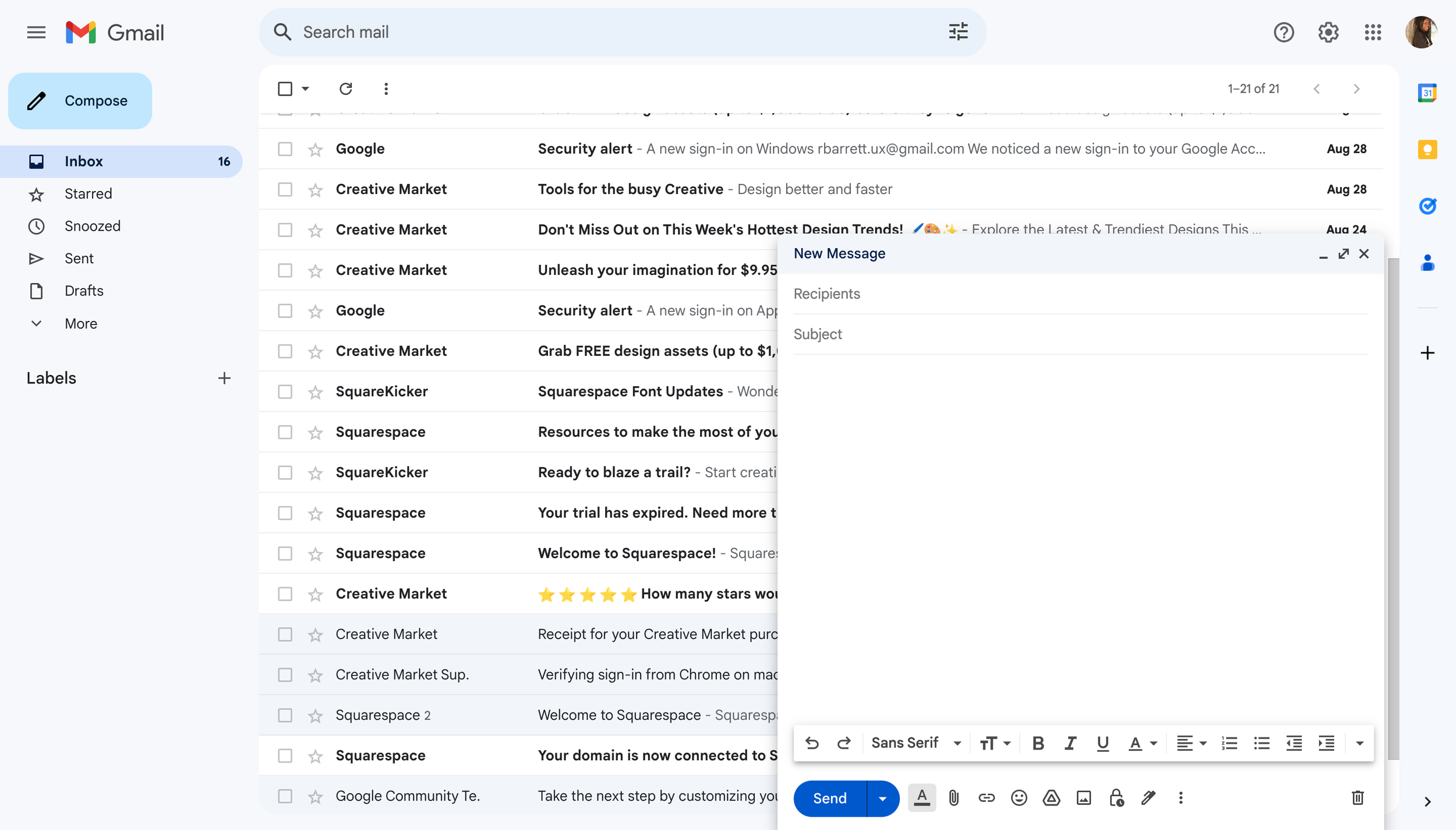The height and width of the screenshot is (830, 1456).
Task: Insert a link in the message
Action: [x=986, y=797]
